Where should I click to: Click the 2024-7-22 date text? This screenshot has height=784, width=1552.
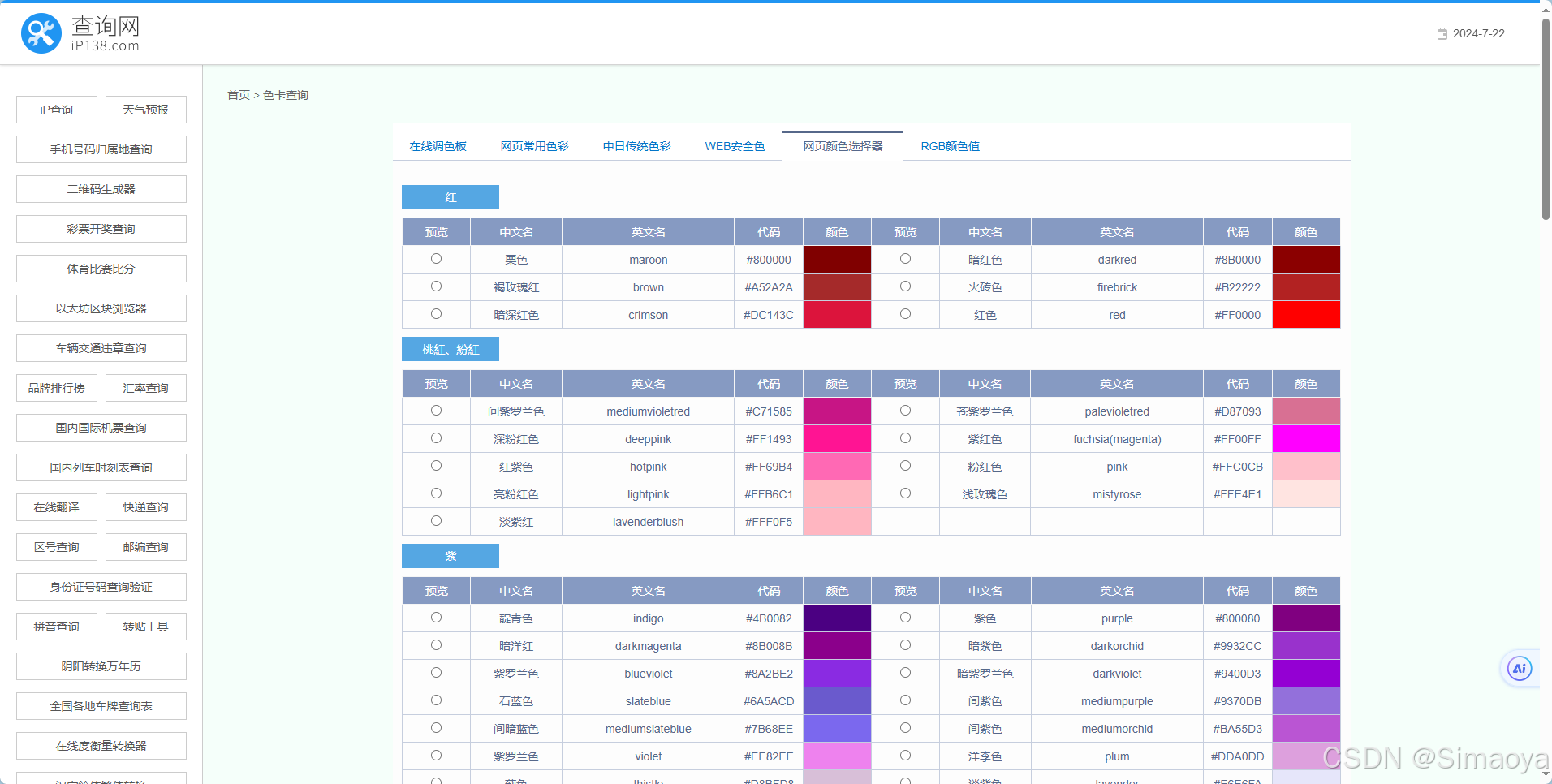[x=1479, y=34]
